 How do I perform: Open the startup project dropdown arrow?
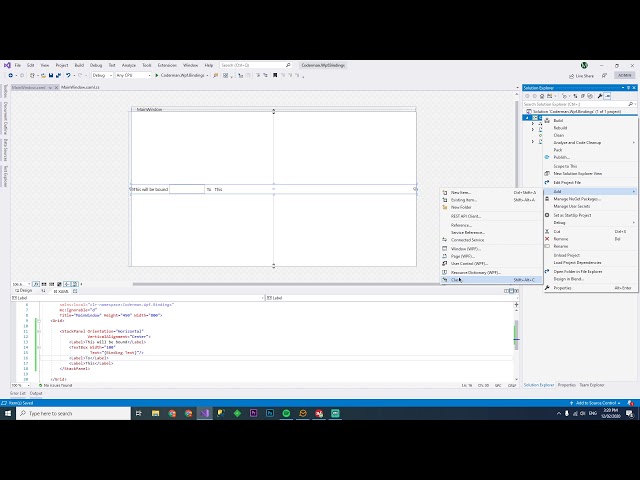coord(207,76)
